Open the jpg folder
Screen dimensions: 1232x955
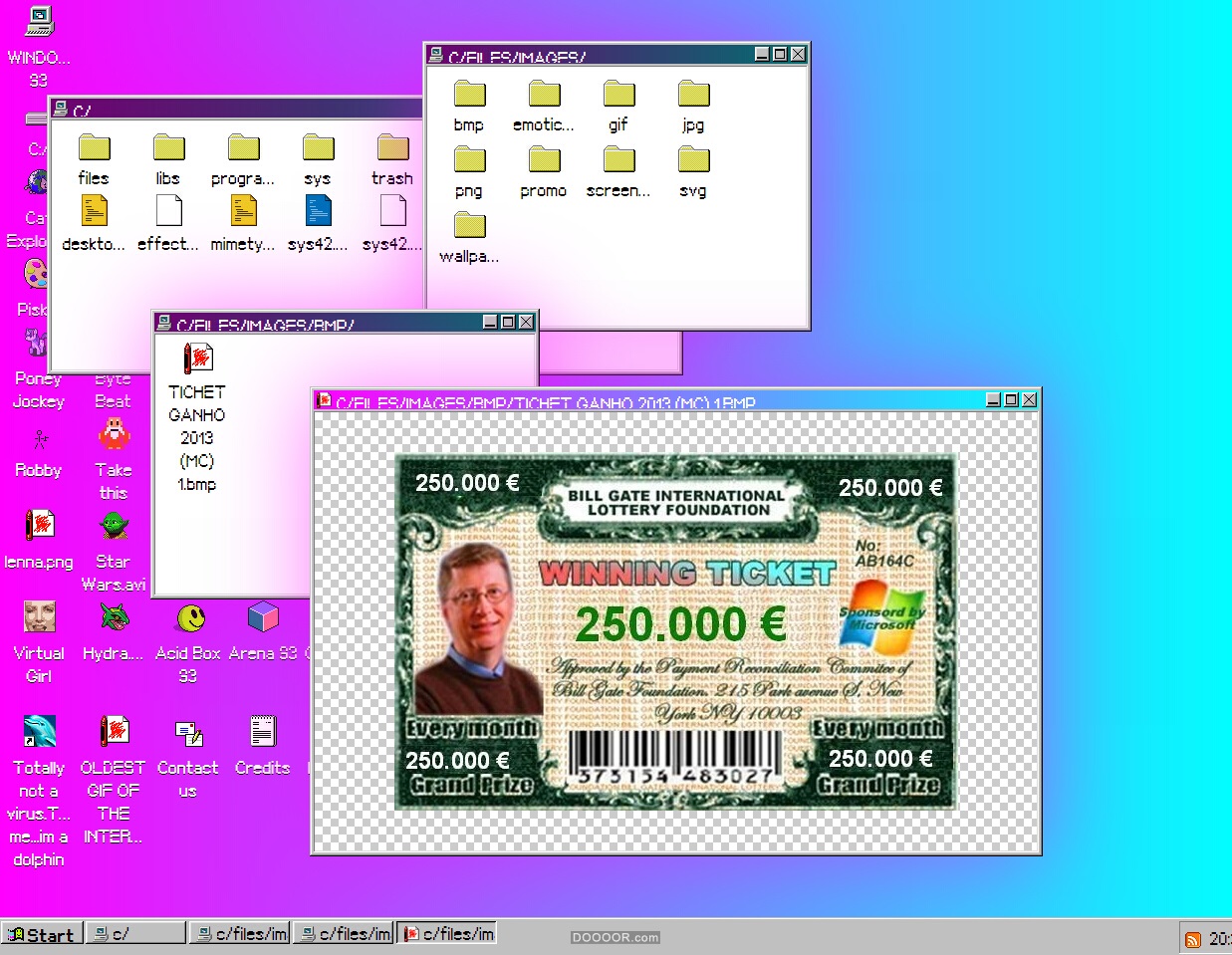[693, 94]
